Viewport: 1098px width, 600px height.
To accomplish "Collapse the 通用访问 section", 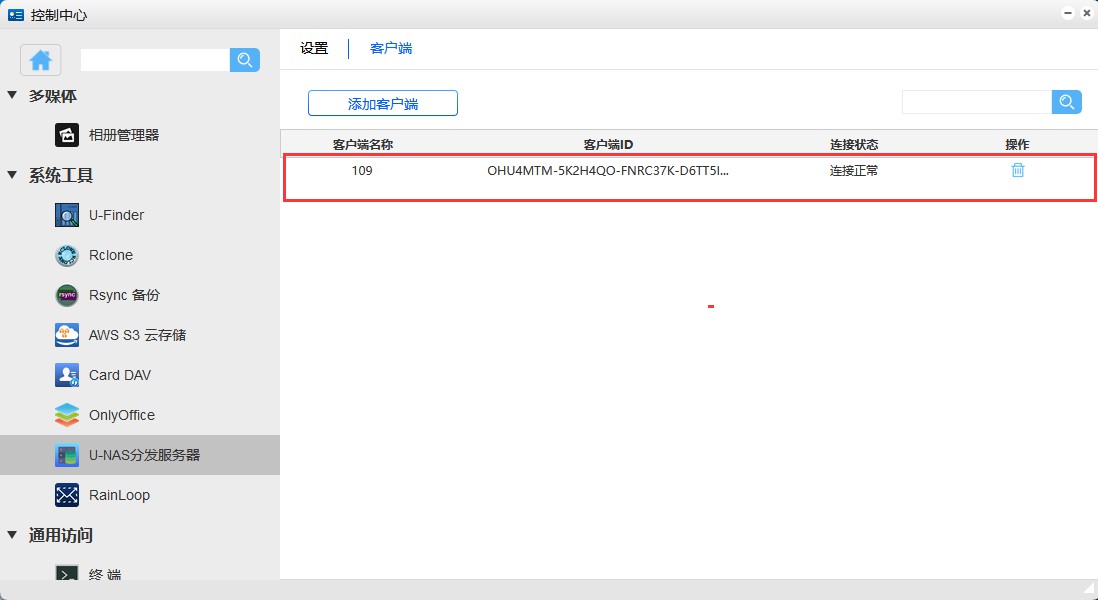I will coord(13,535).
